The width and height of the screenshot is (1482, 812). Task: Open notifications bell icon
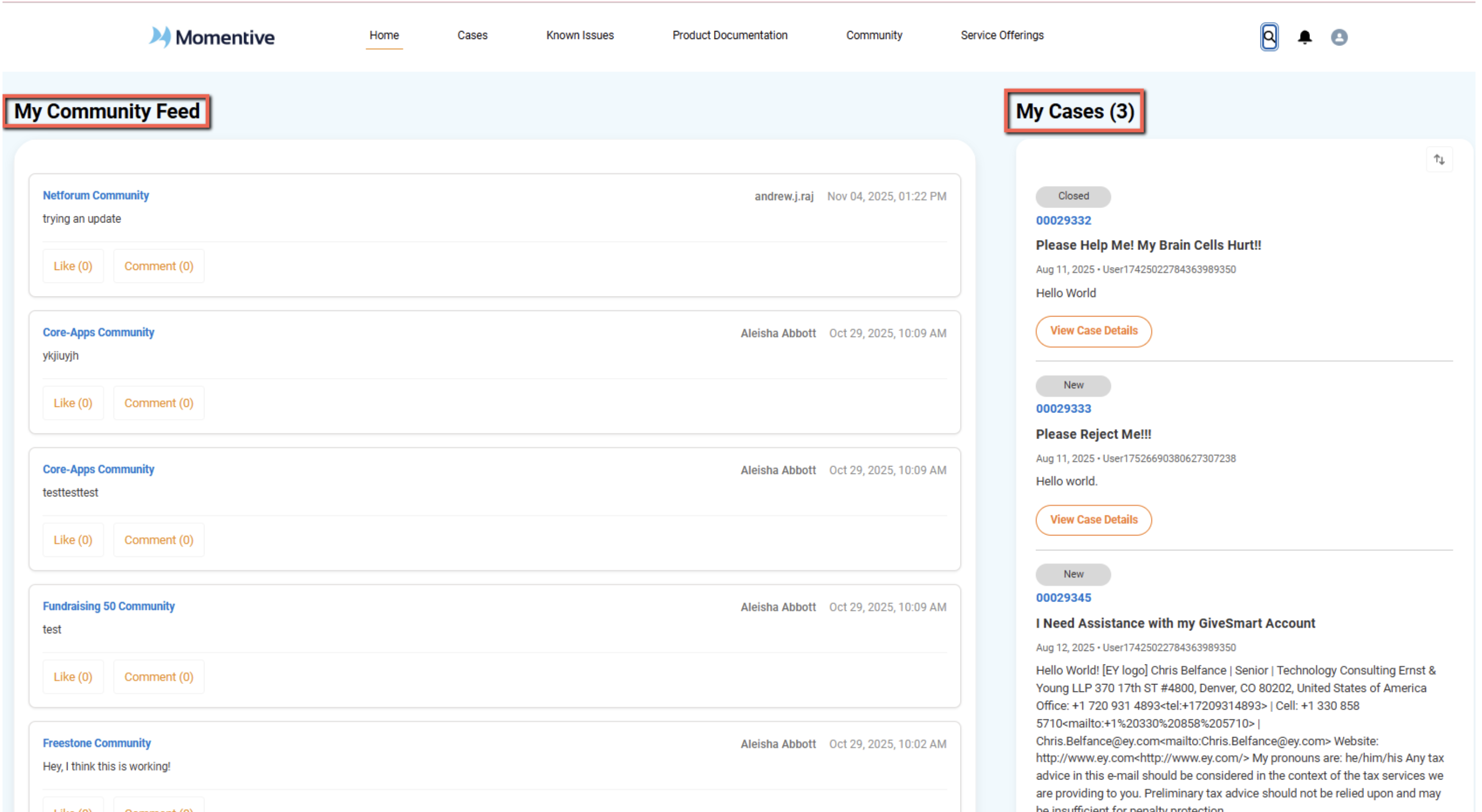1304,37
